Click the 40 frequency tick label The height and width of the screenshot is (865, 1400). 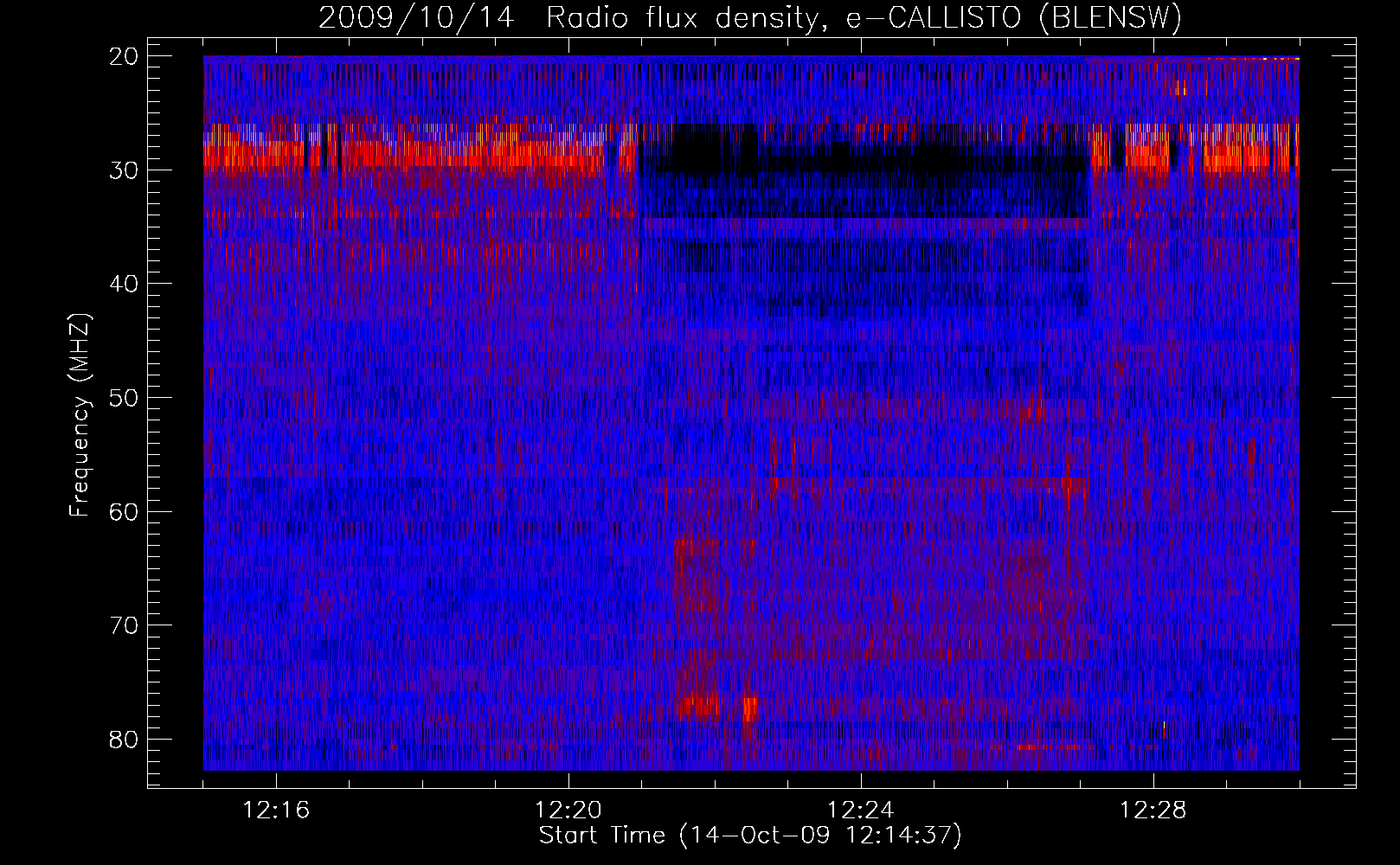click(x=124, y=284)
